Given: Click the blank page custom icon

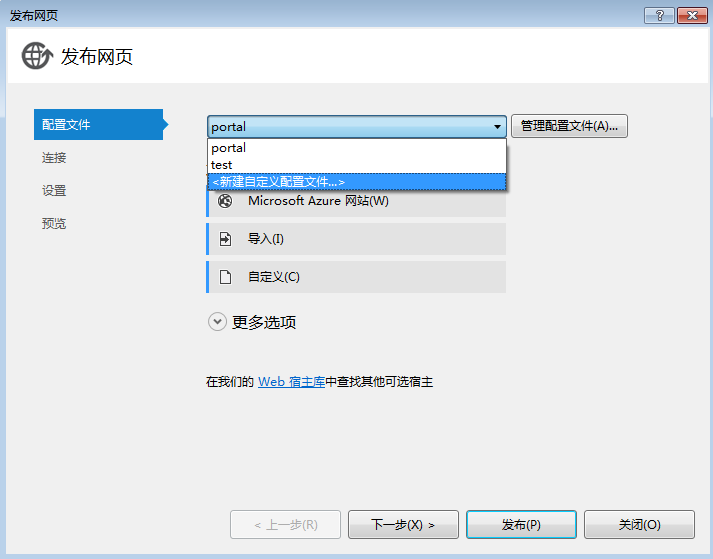Looking at the screenshot, I should pyautogui.click(x=226, y=277).
